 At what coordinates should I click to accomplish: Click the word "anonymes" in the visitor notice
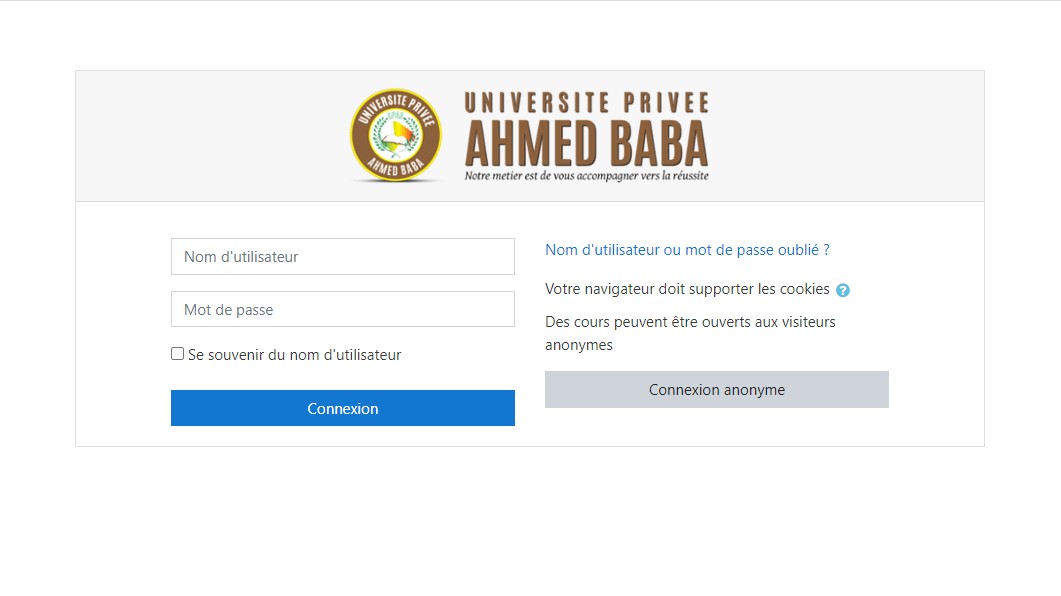point(579,345)
